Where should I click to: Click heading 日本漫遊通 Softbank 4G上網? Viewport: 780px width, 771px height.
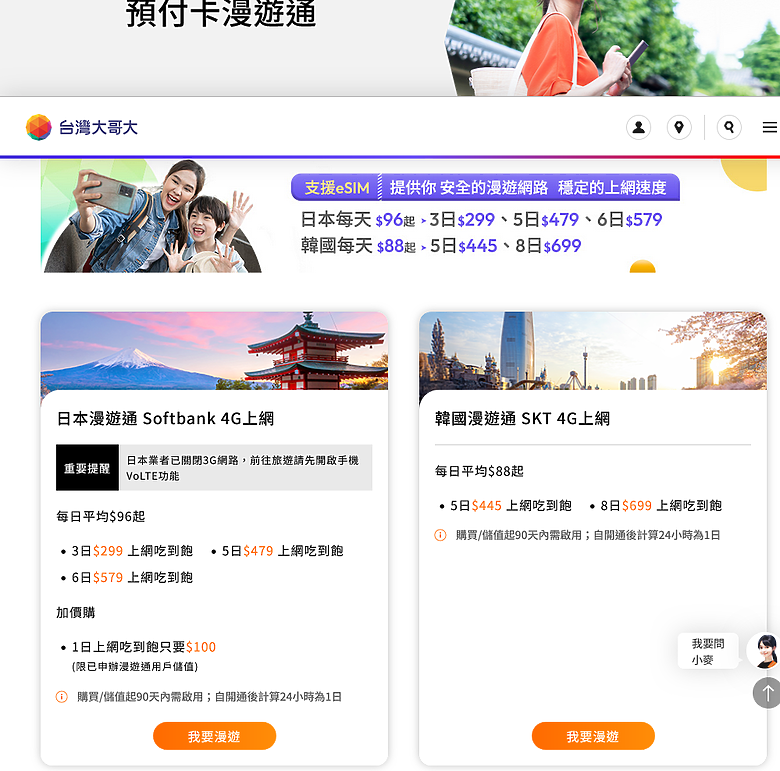coord(165,418)
